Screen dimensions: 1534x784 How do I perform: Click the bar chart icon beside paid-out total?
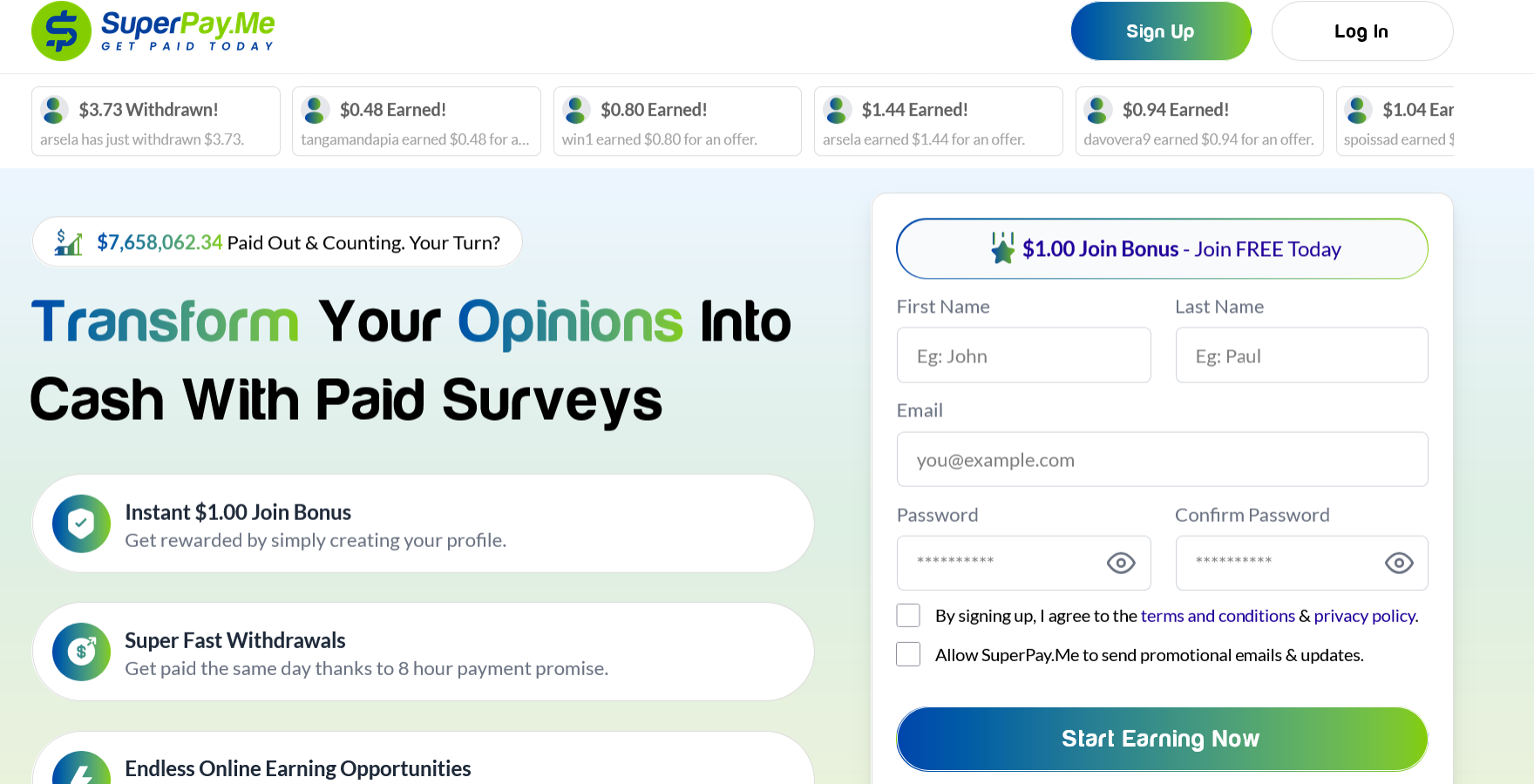pyautogui.click(x=68, y=242)
